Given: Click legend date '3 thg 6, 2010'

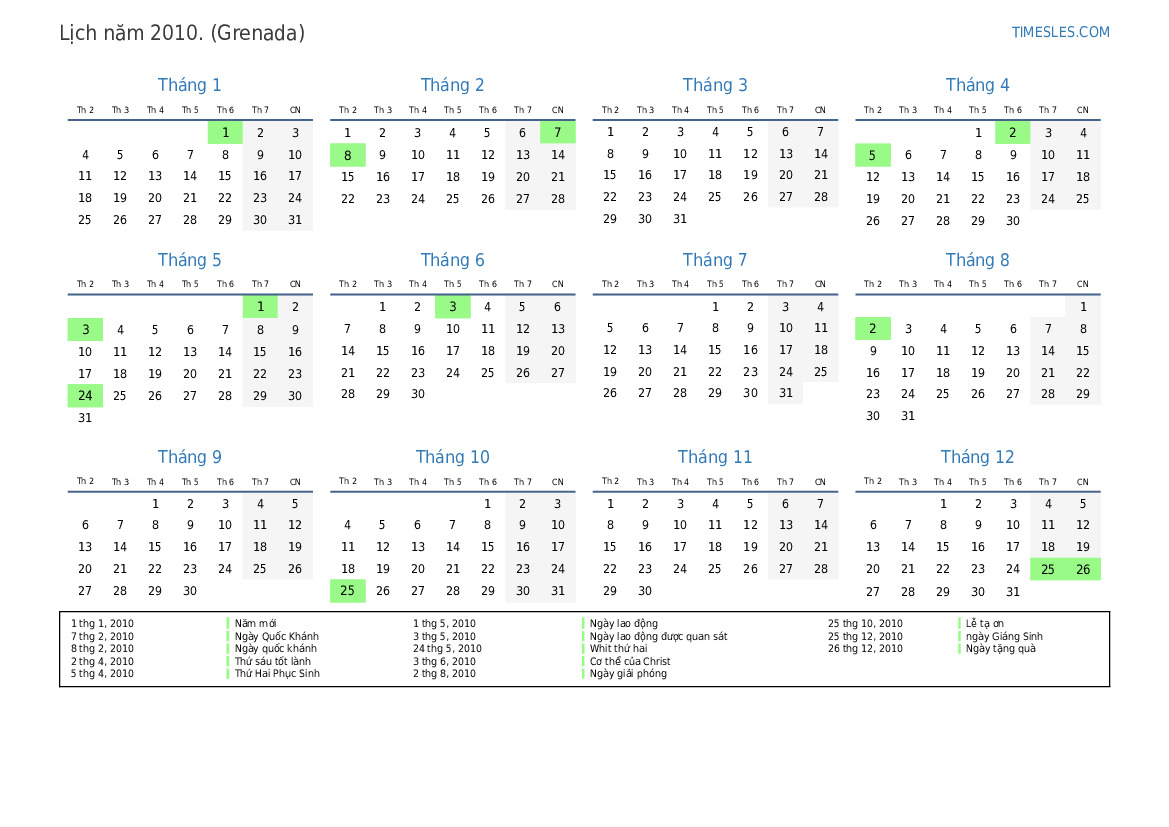Looking at the screenshot, I should pyautogui.click(x=444, y=661).
